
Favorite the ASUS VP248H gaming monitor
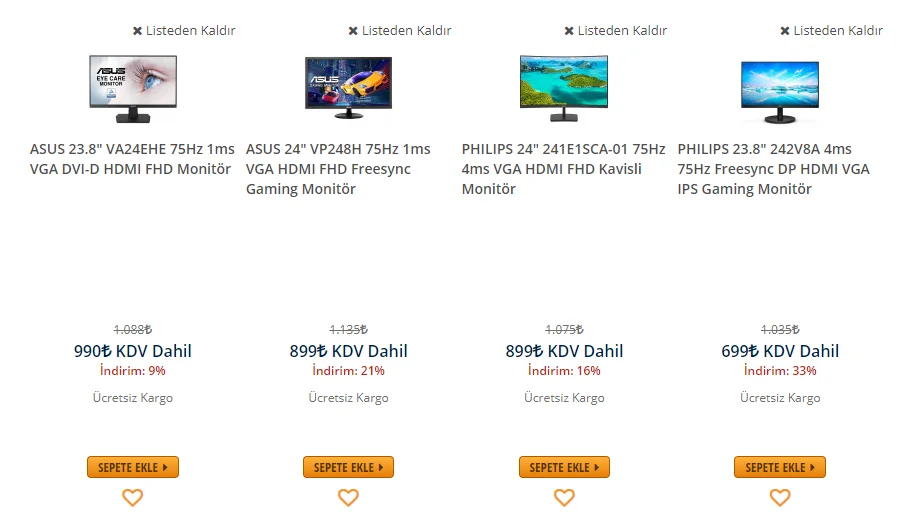point(348,497)
